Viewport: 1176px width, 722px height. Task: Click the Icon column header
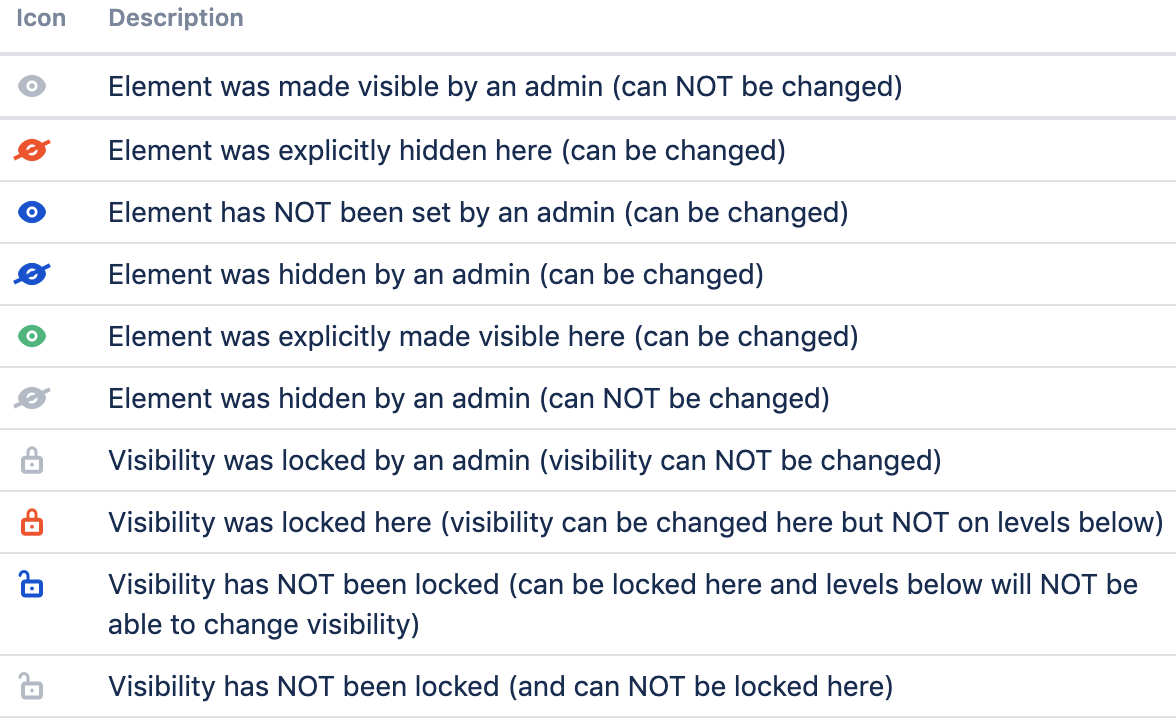[x=41, y=18]
